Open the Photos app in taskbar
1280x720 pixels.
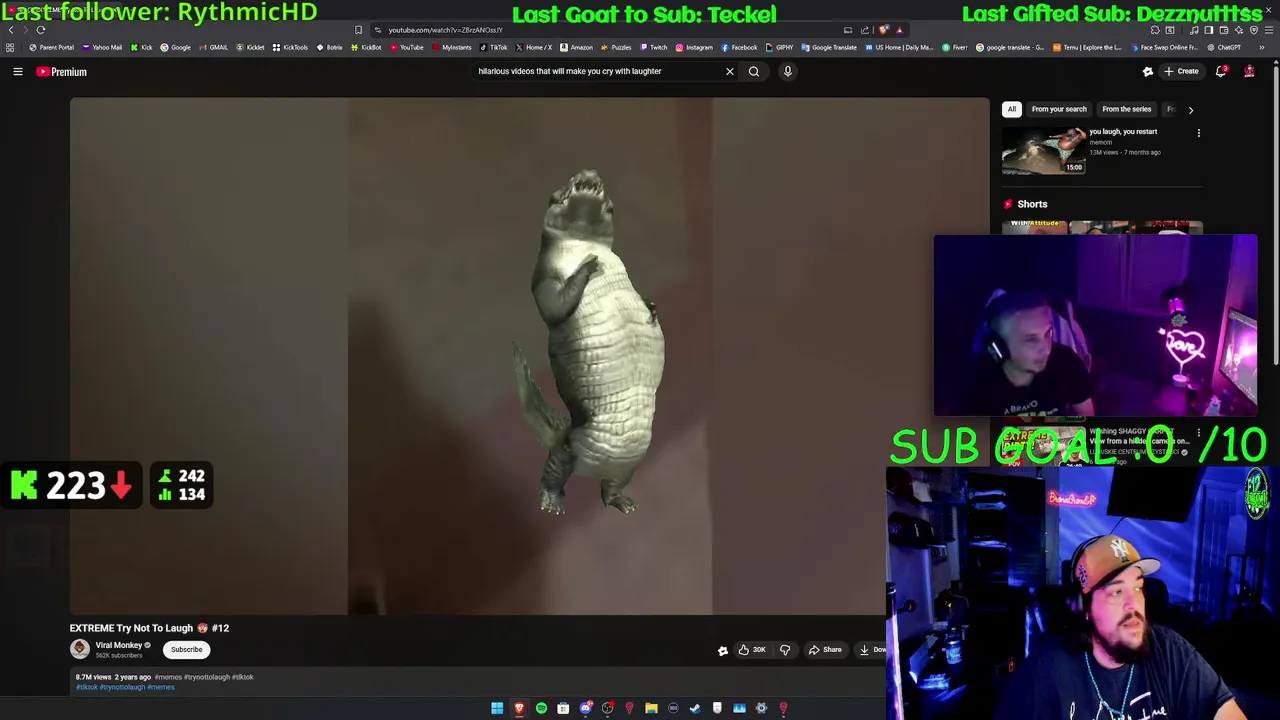coord(739,708)
